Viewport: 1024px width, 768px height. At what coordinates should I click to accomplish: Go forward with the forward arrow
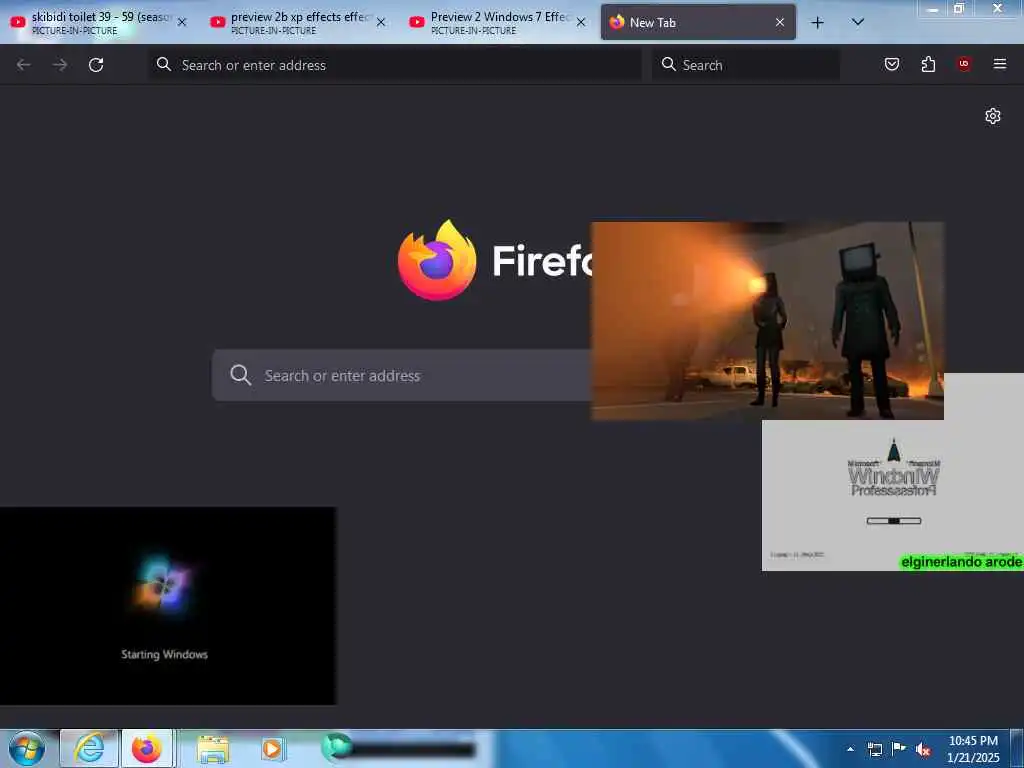(x=60, y=65)
